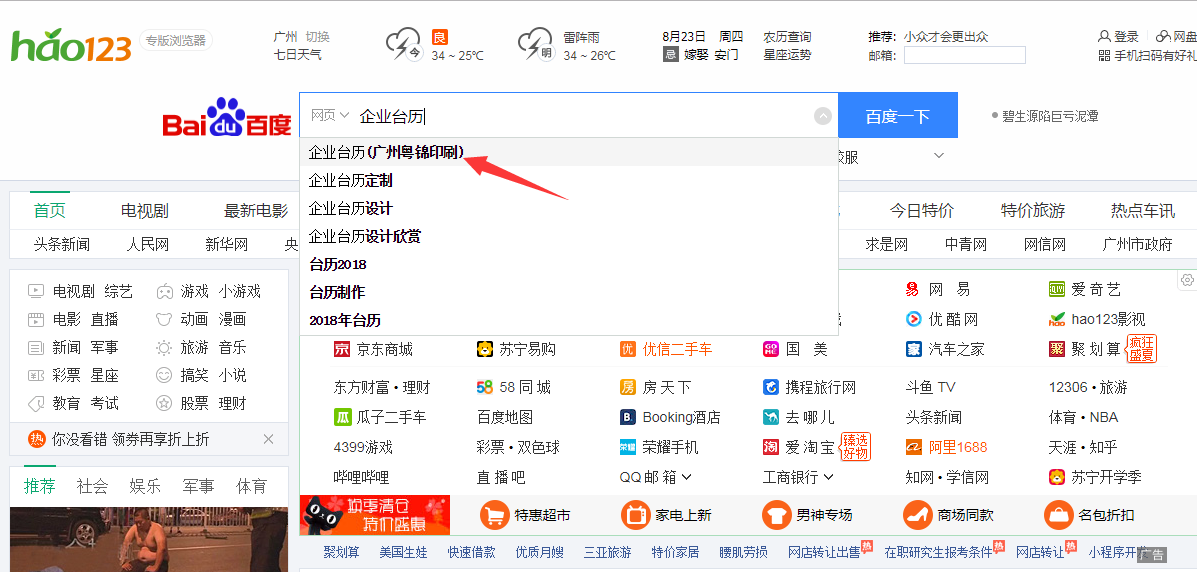Click the 优酷网 icon
Viewport: 1197px width, 572px height.
click(x=914, y=319)
